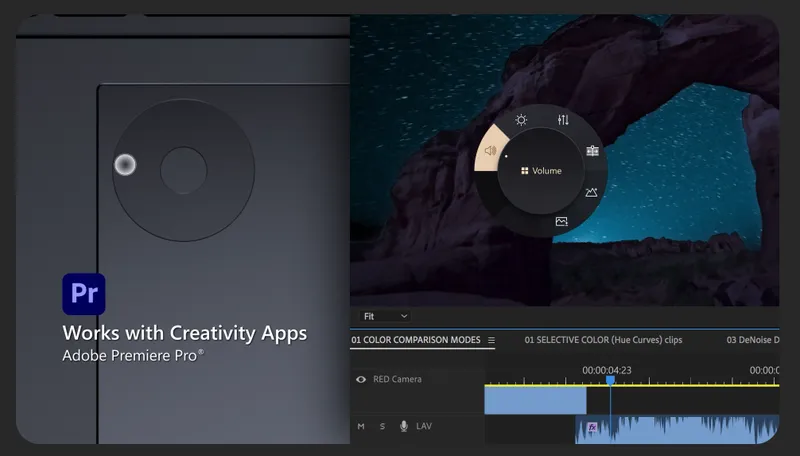
Task: Click the Adobe Premiere Pro logo icon
Action: [84, 294]
